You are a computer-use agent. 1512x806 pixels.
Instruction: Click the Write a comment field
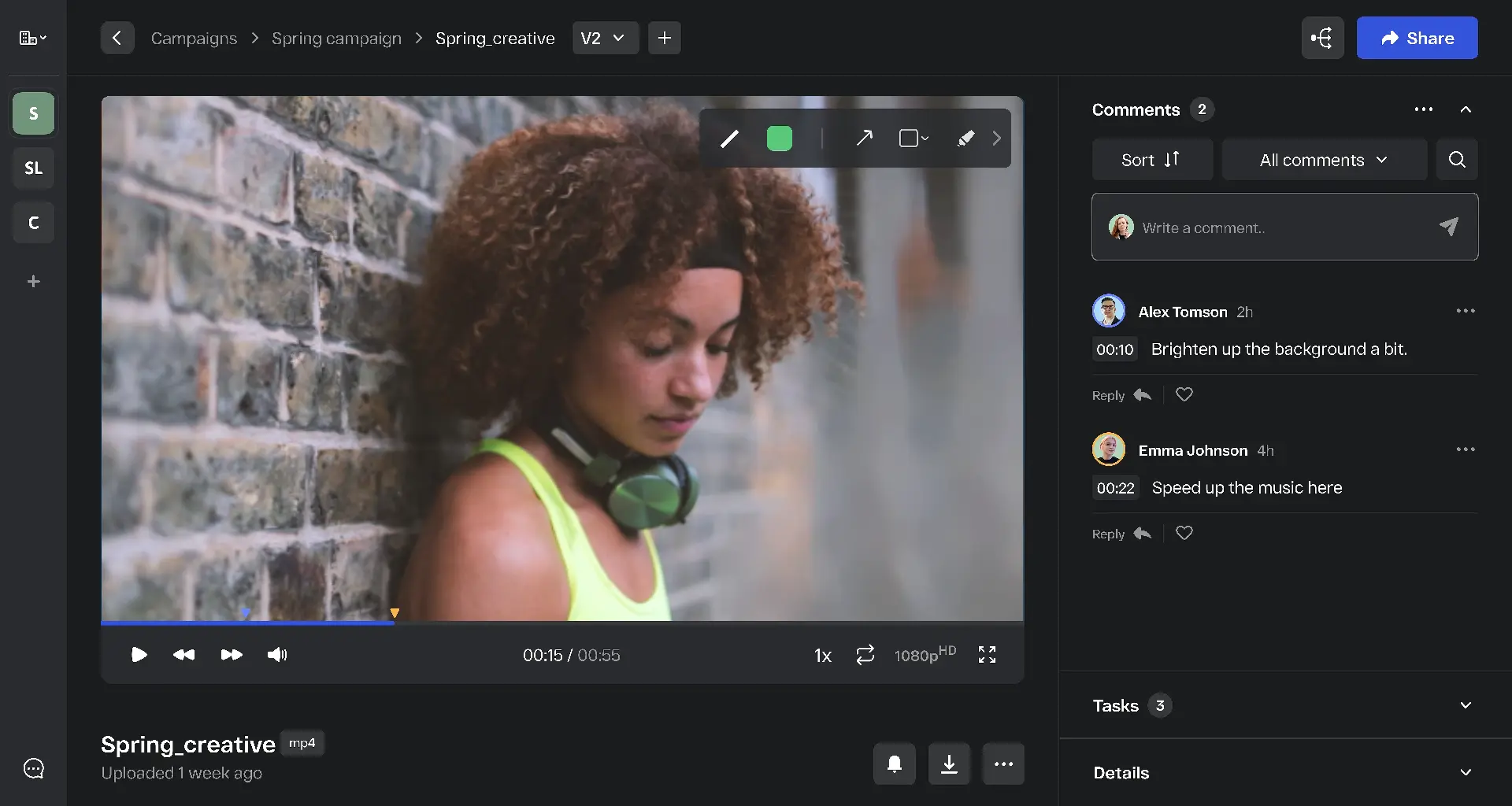[x=1276, y=227]
